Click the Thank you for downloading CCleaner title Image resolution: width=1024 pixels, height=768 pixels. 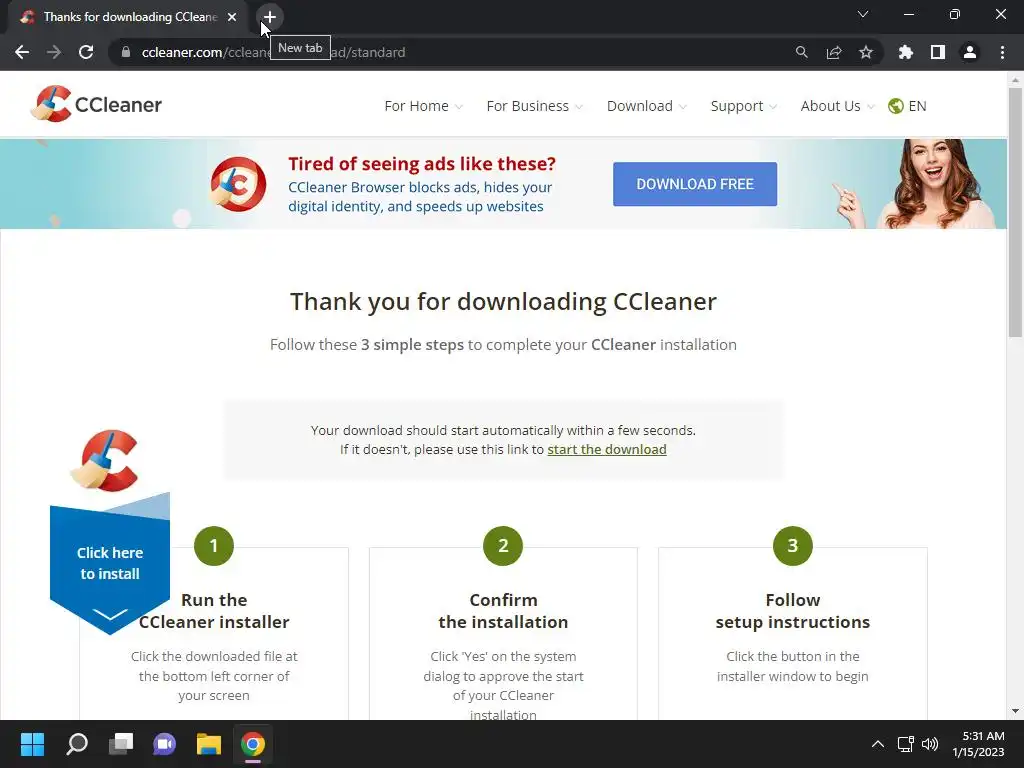(x=503, y=302)
